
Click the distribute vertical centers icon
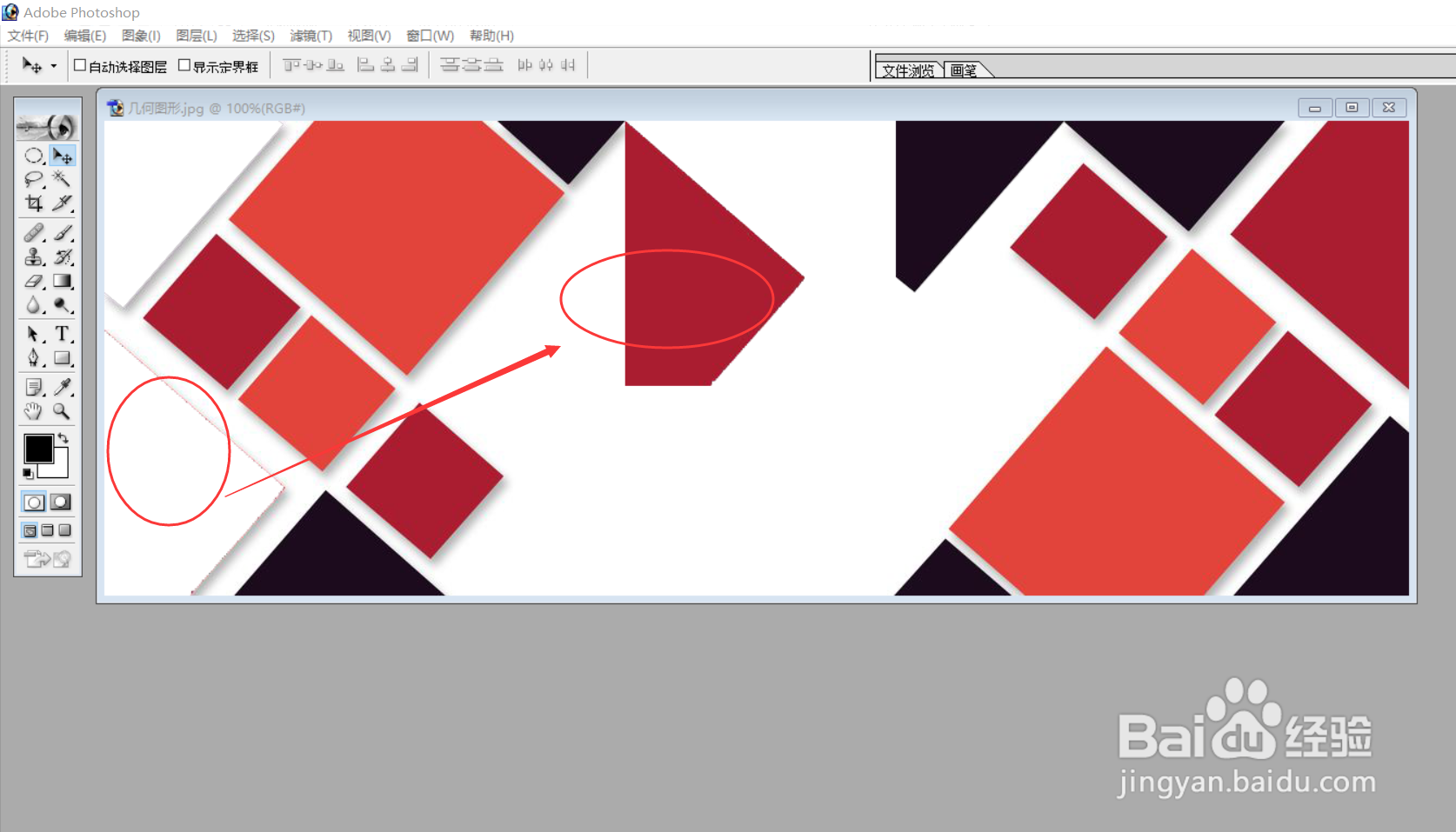[471, 65]
